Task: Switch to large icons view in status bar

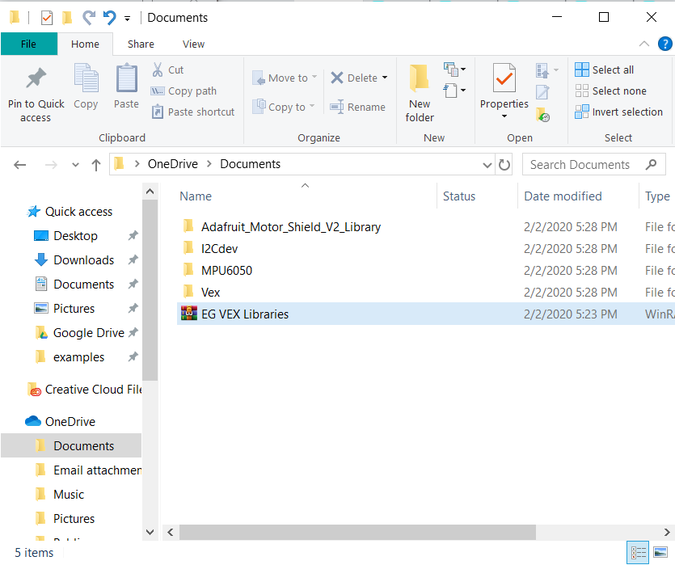Action: click(x=660, y=552)
